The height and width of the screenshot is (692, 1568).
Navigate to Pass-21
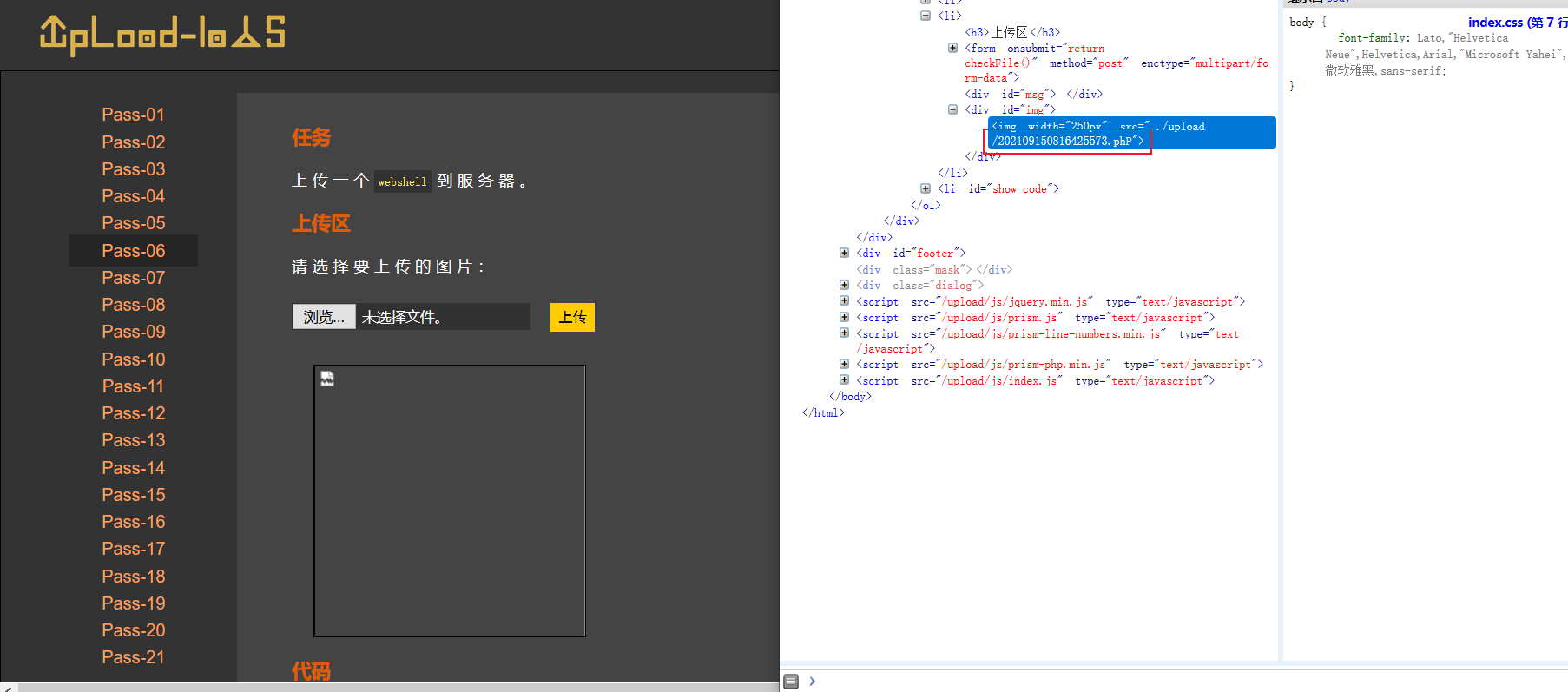(133, 657)
